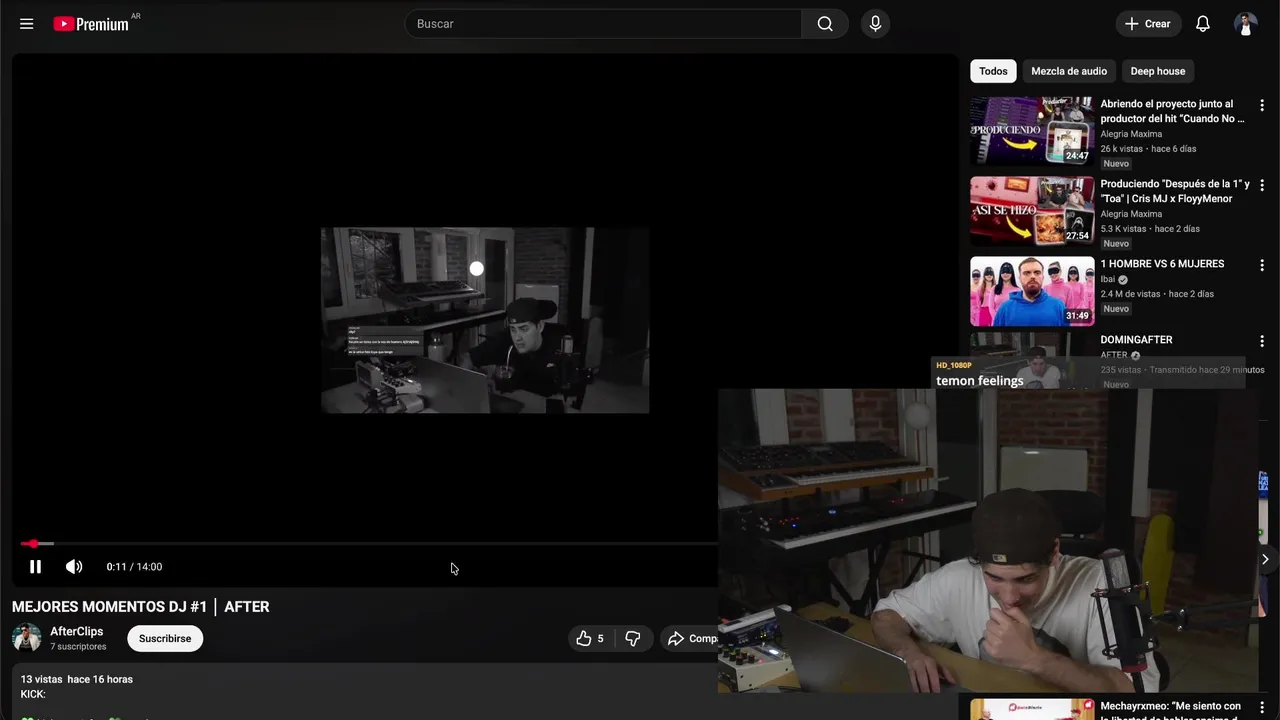Open notifications bell
The height and width of the screenshot is (720, 1280).
coord(1203,24)
